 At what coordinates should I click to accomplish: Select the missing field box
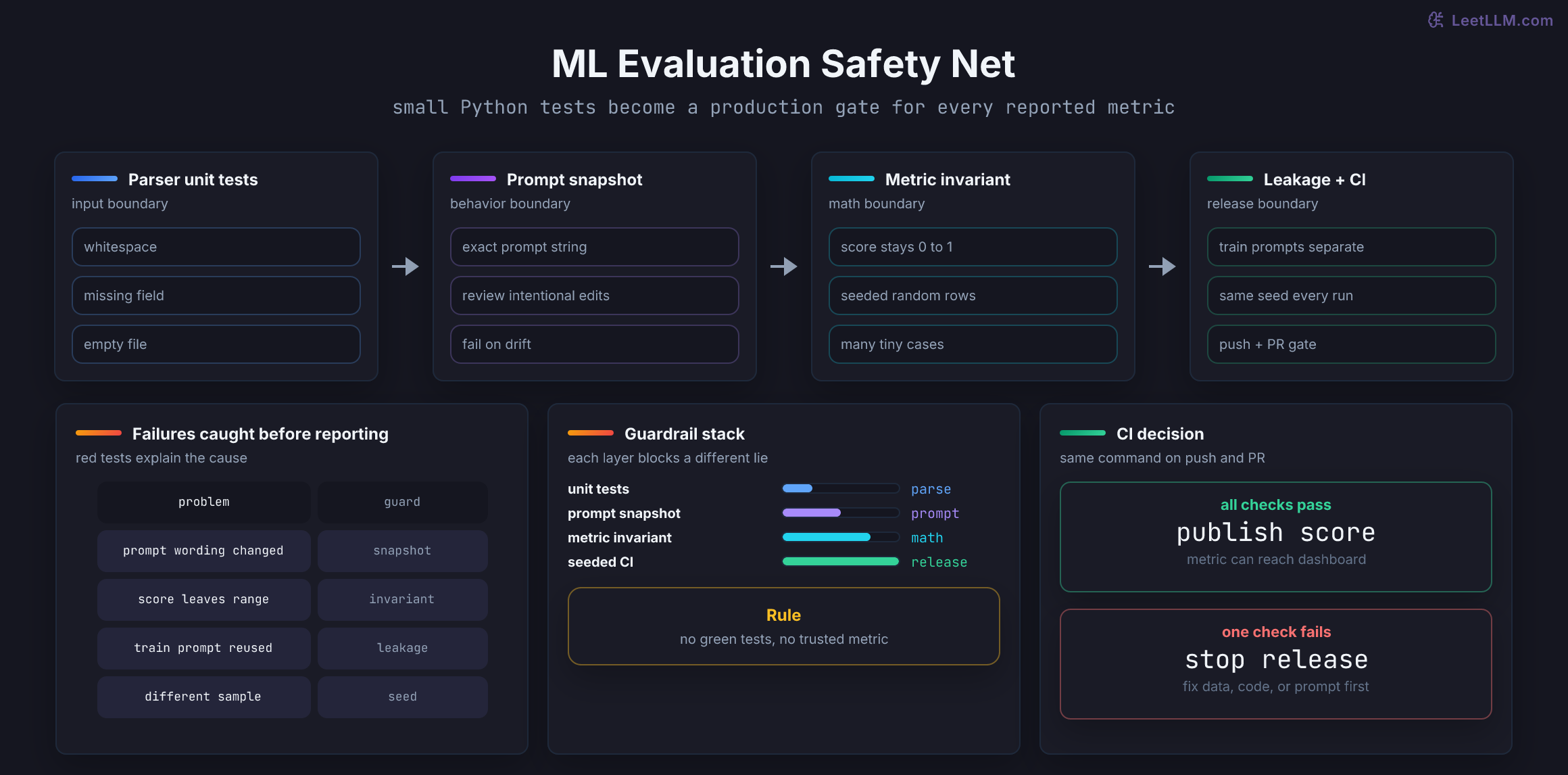216,296
